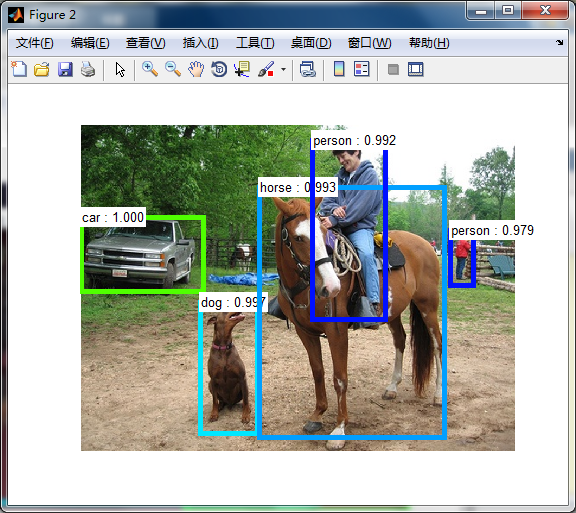The image size is (576, 513).
Task: Save the figure with the floppy disk icon
Action: click(x=65, y=69)
